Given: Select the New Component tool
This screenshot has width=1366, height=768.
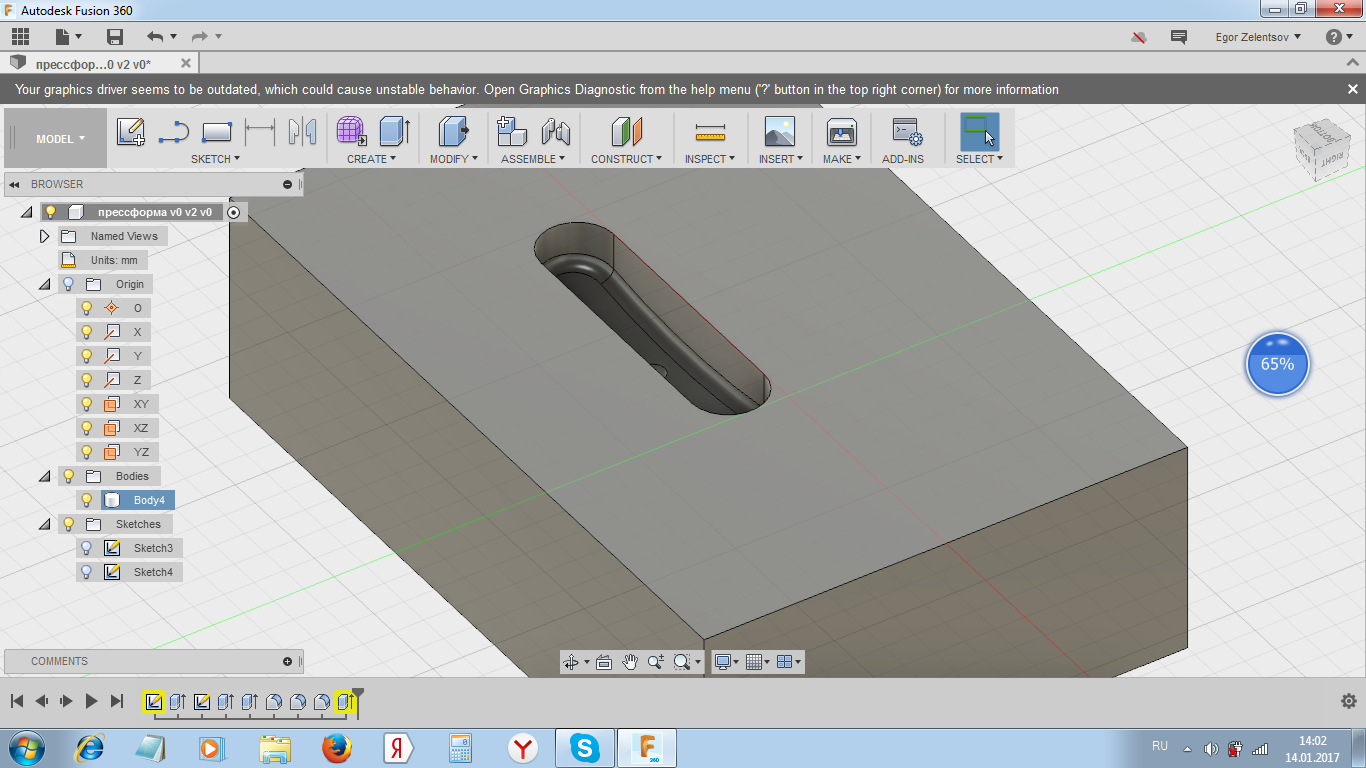Looking at the screenshot, I should click(x=512, y=131).
